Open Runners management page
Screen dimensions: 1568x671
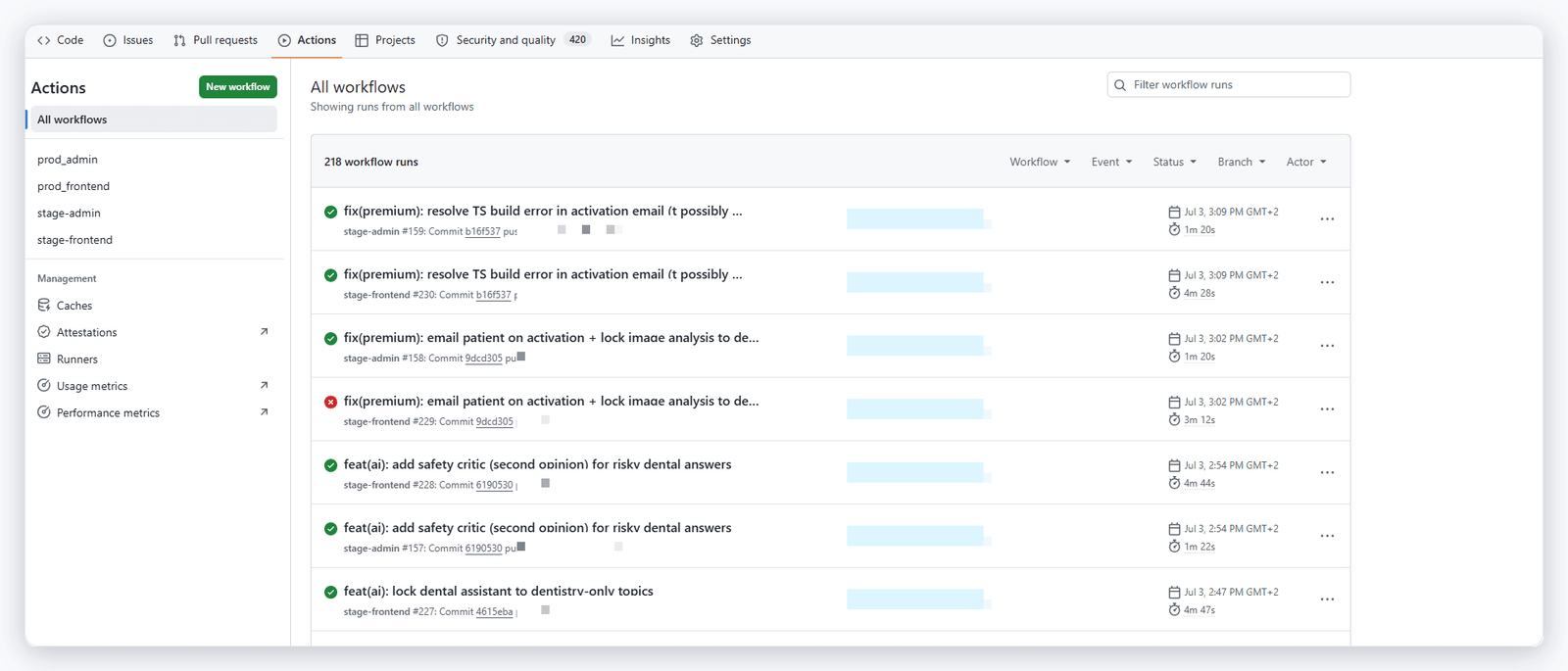point(77,359)
